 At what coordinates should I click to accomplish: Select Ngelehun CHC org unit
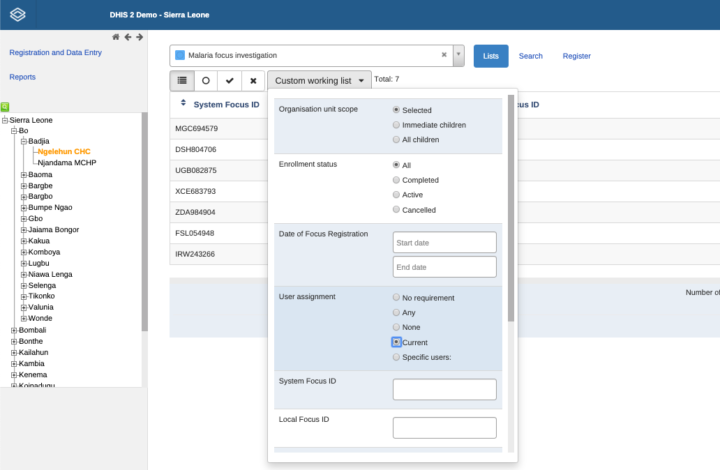tap(64, 151)
